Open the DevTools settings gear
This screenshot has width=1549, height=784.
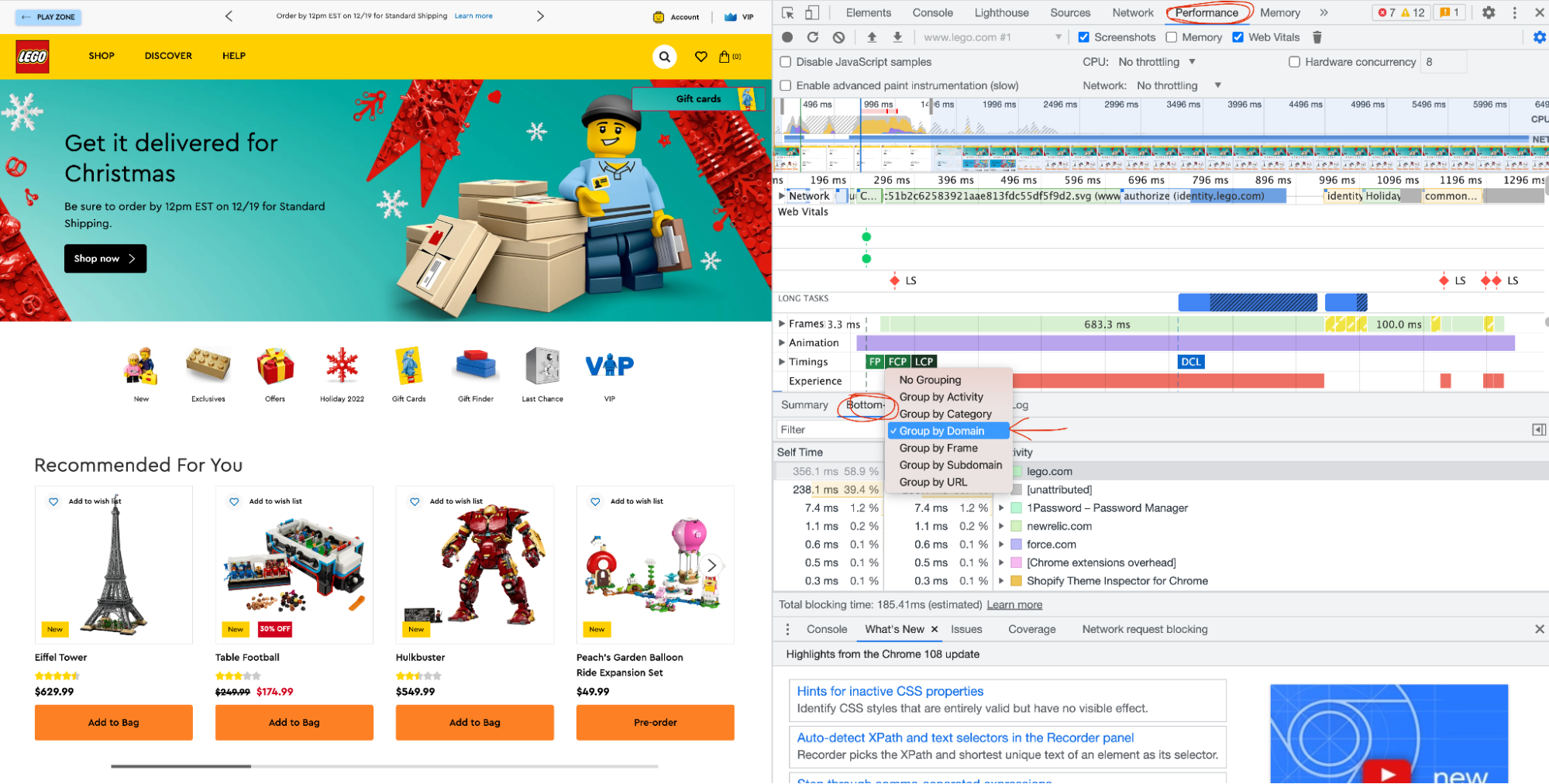pyautogui.click(x=1489, y=12)
